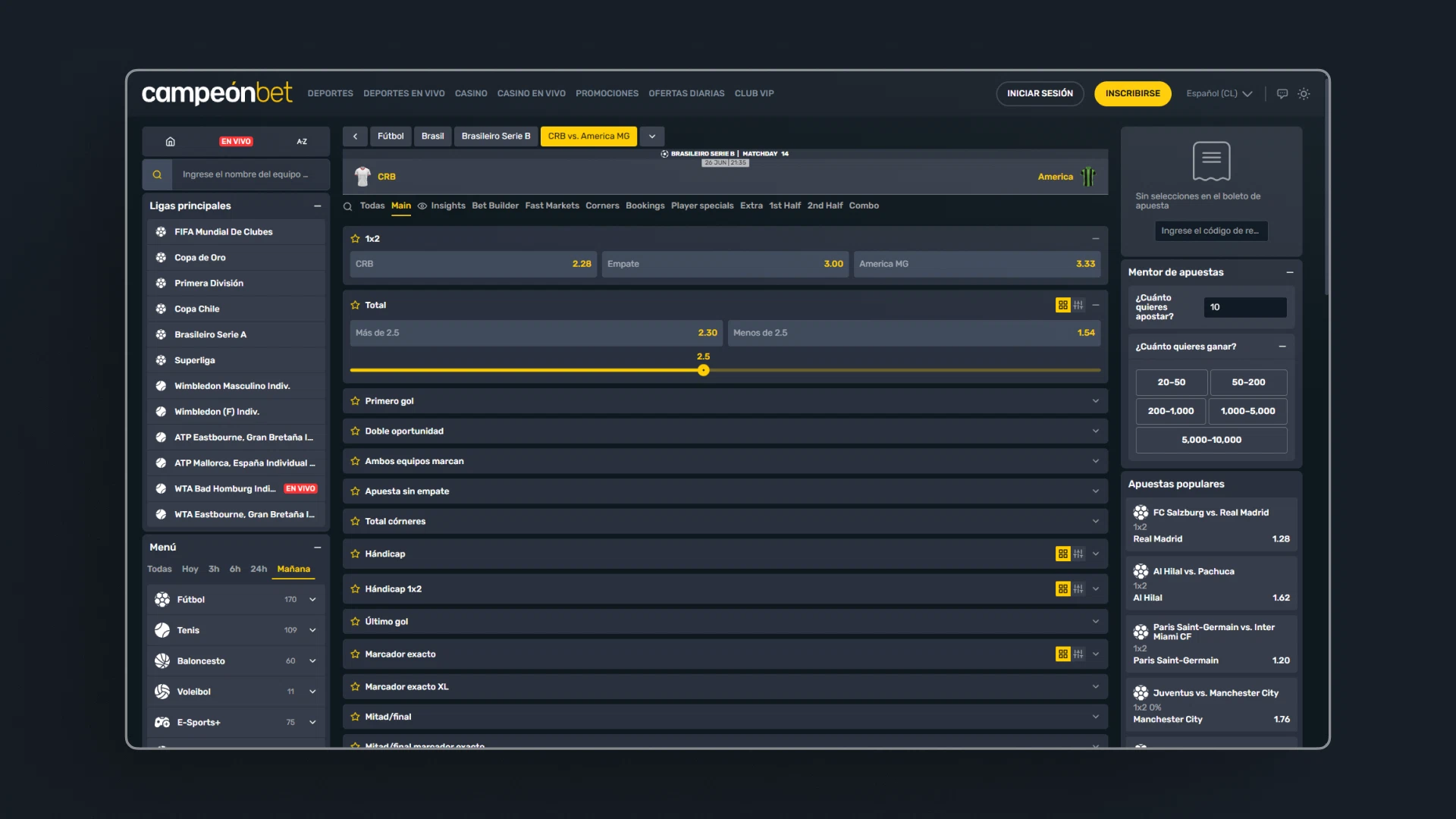The width and height of the screenshot is (1456, 819).
Task: Click the America team crest icon
Action: coord(1089,177)
